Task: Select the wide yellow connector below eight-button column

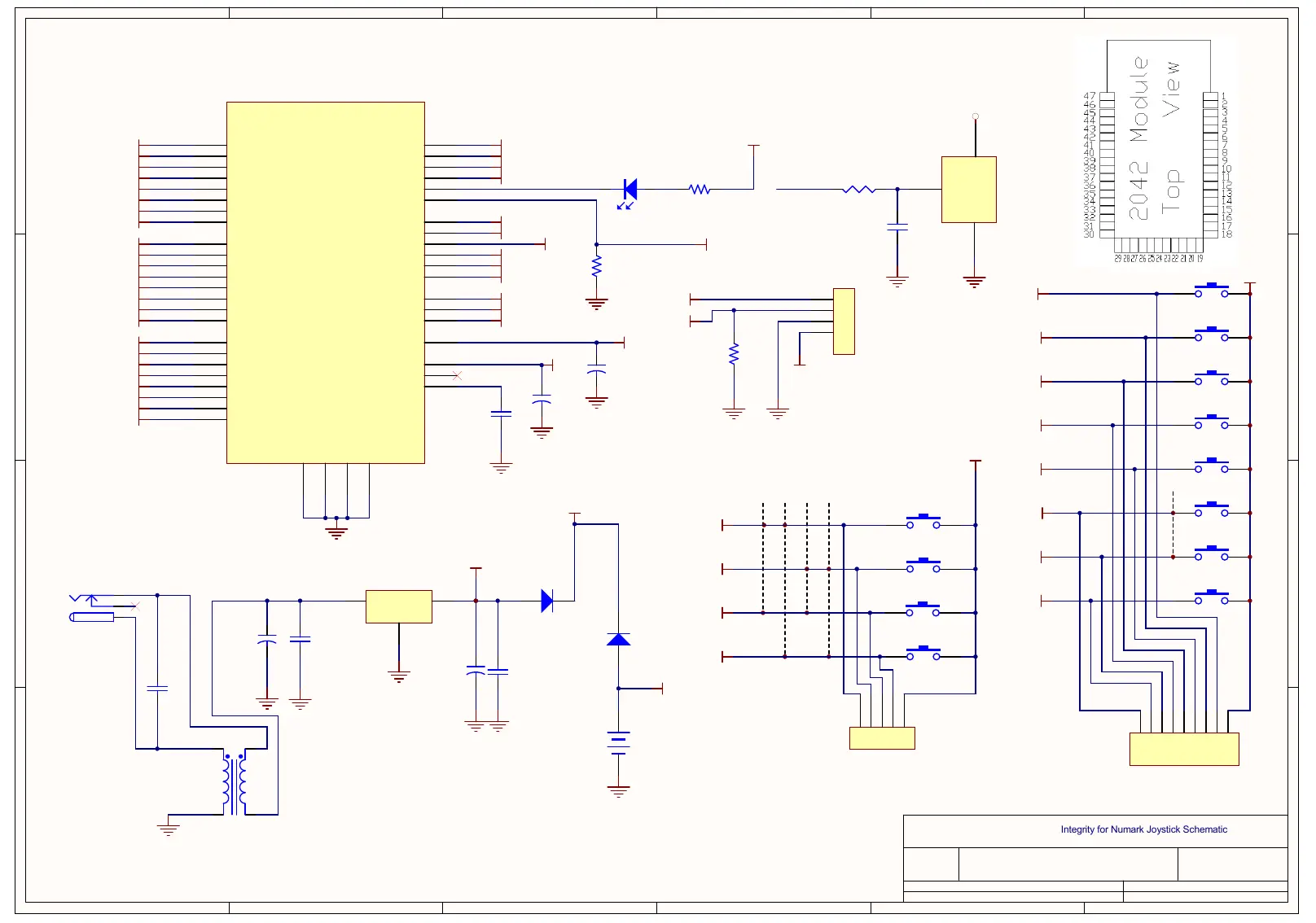Action: click(x=1184, y=749)
